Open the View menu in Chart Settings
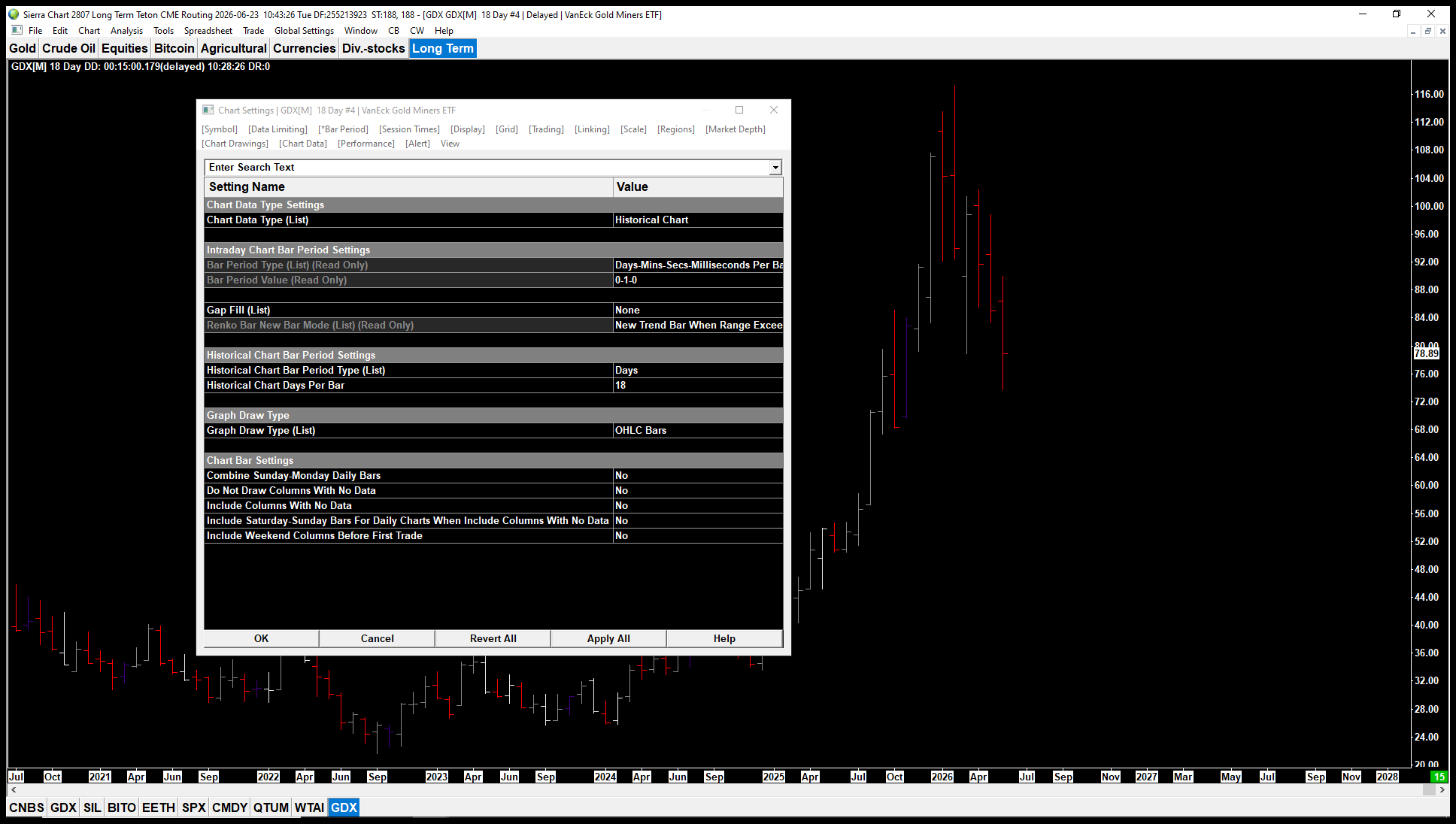This screenshot has height=824, width=1456. [x=450, y=144]
